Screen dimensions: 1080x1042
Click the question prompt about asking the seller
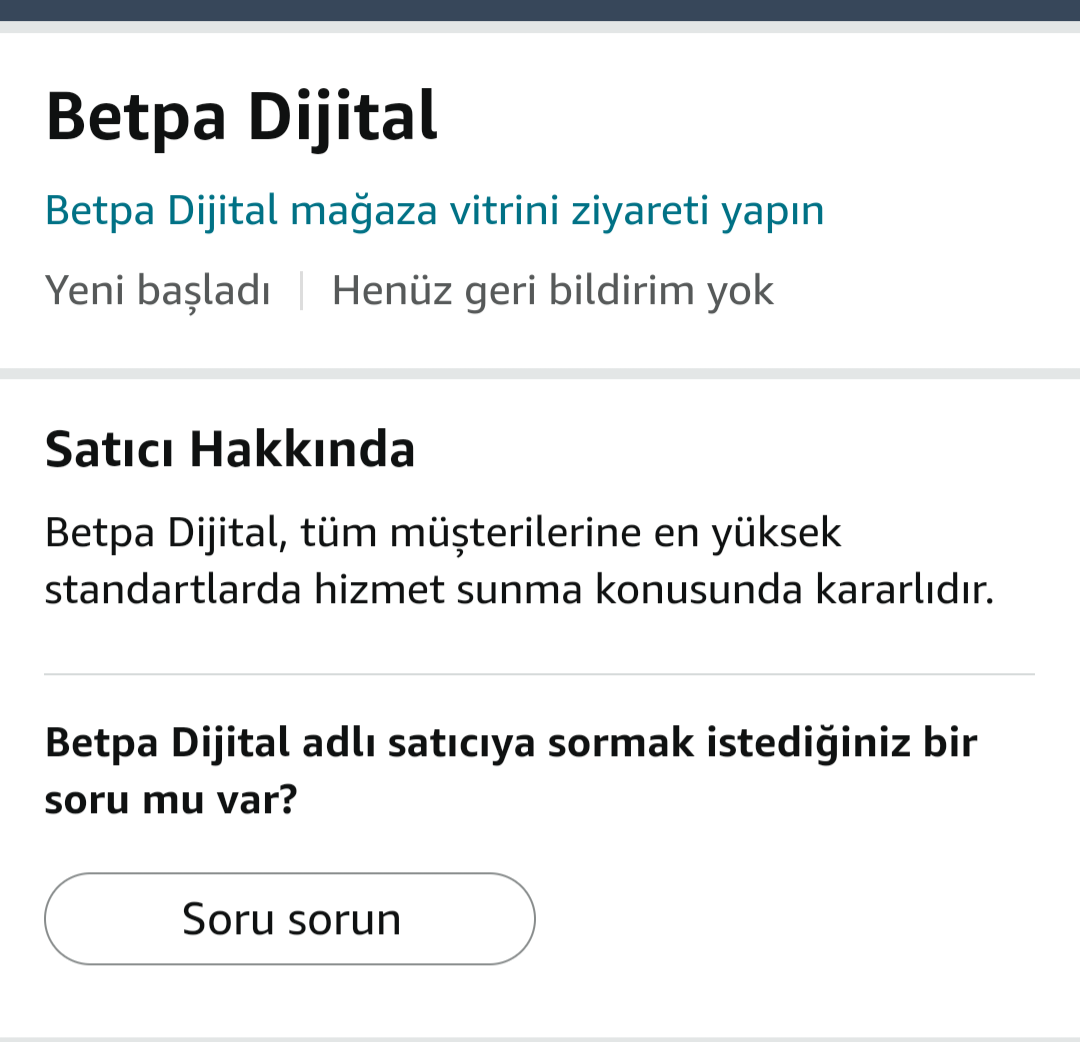(x=511, y=771)
